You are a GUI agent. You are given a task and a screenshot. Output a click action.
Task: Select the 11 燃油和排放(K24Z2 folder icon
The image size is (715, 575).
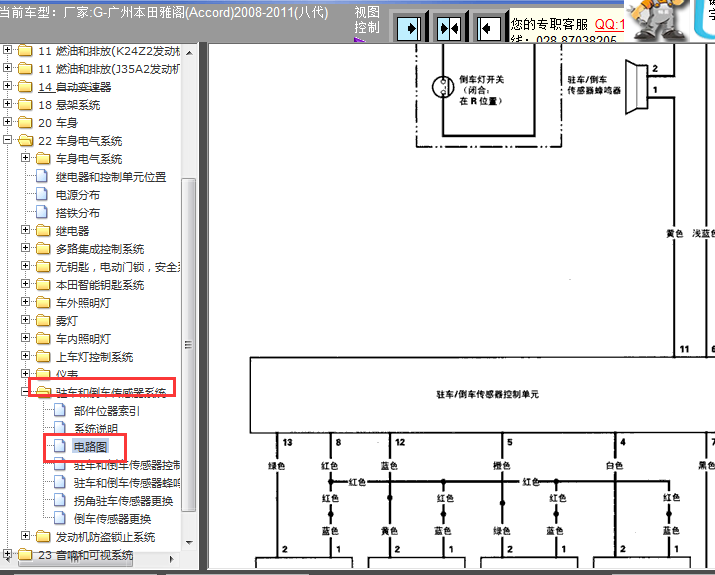25,51
